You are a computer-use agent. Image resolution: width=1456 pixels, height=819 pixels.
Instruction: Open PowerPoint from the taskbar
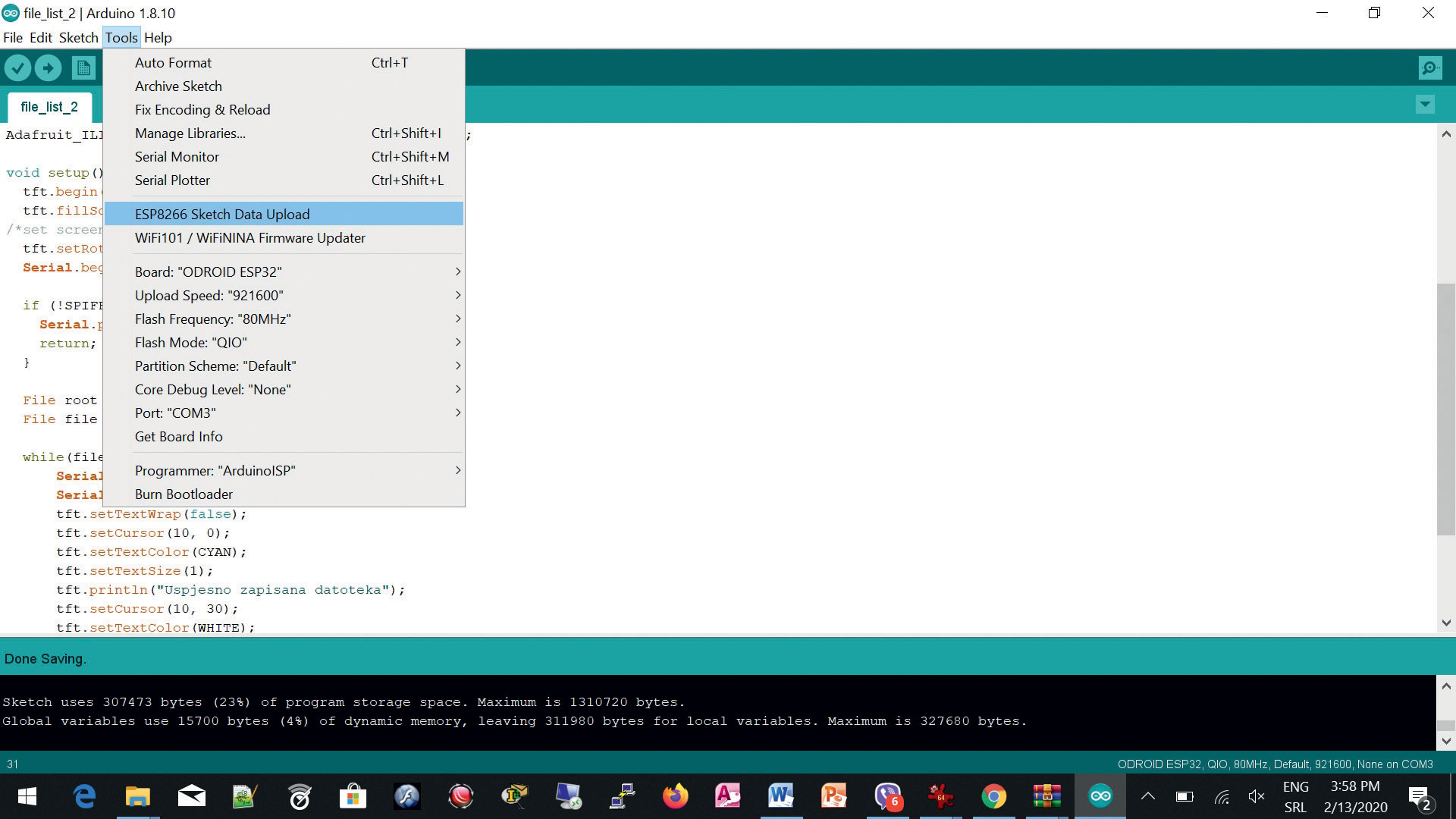(833, 796)
